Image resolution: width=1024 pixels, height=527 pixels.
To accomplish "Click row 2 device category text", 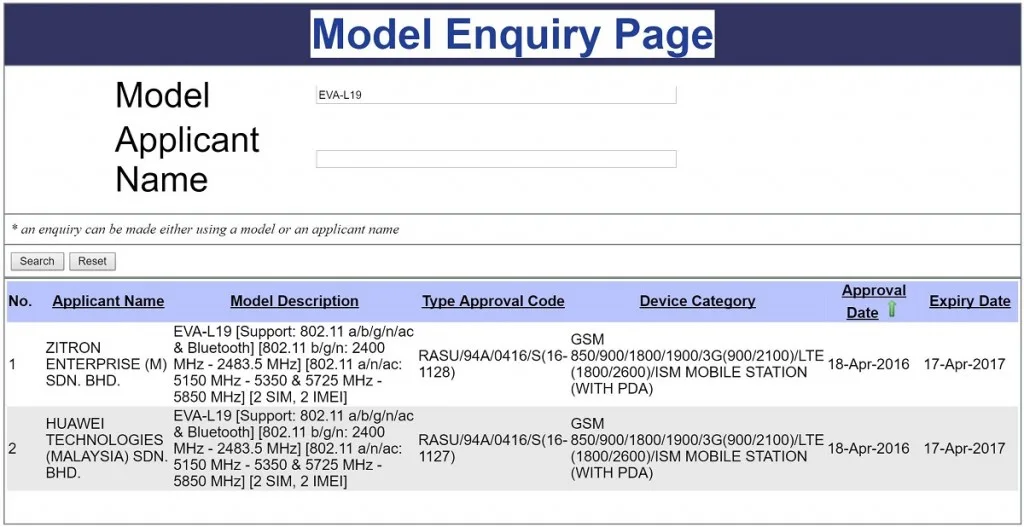I will click(697, 448).
